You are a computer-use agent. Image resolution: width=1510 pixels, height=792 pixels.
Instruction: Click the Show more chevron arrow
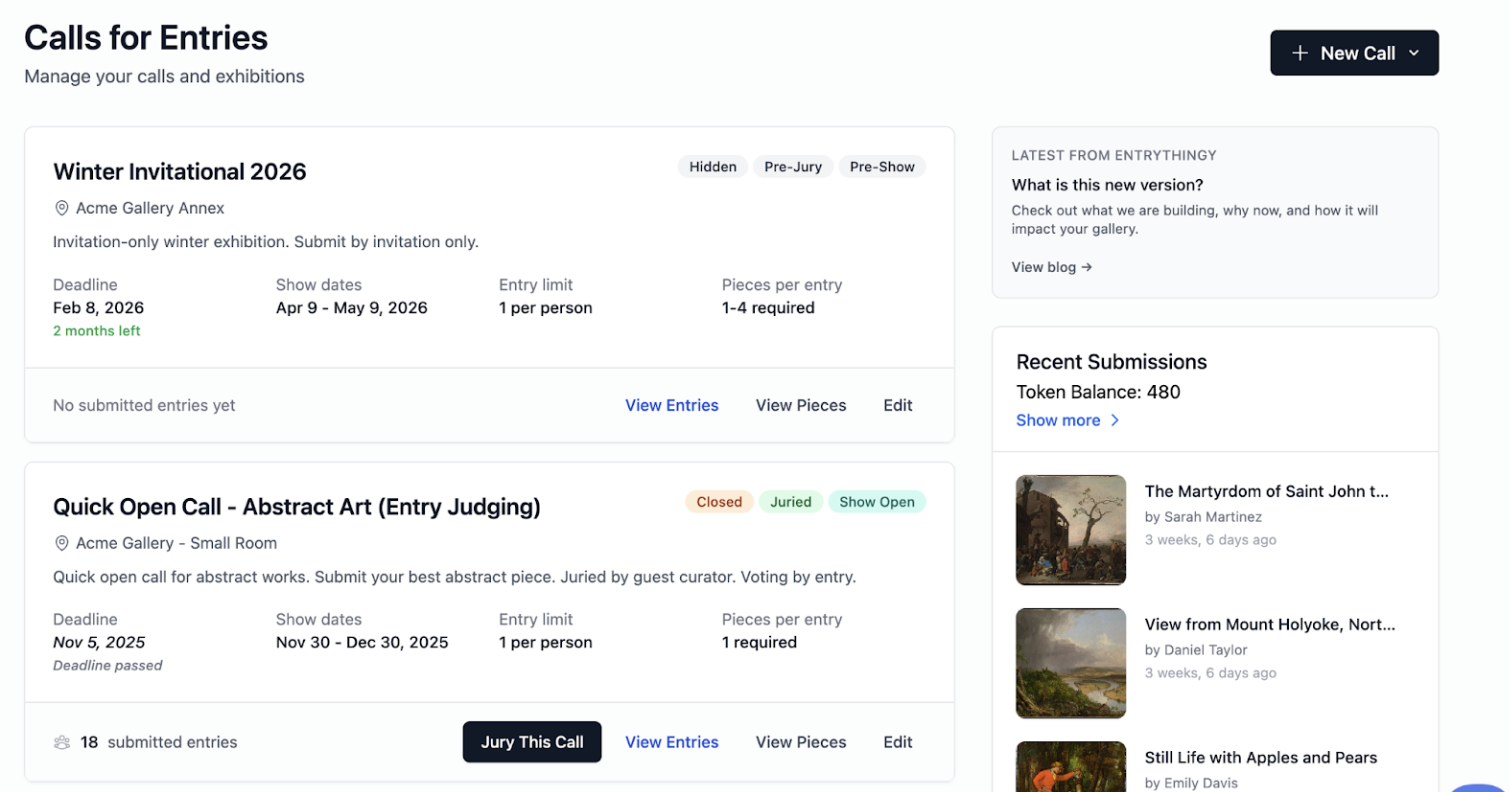tap(1115, 420)
